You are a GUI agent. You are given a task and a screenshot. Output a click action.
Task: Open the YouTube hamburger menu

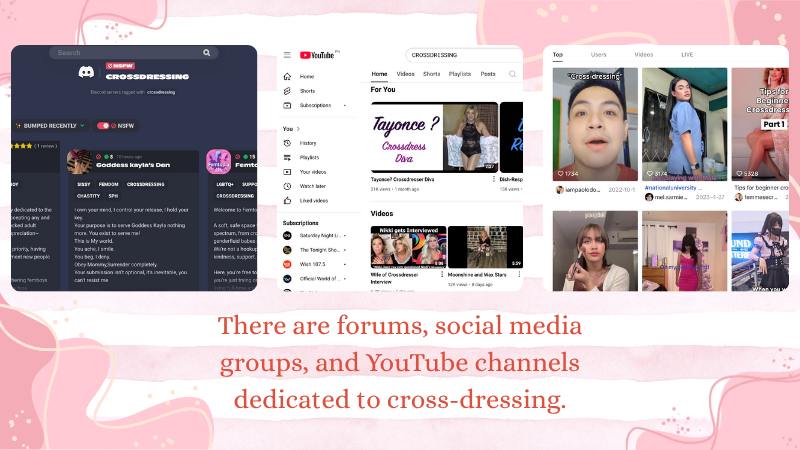coord(287,55)
